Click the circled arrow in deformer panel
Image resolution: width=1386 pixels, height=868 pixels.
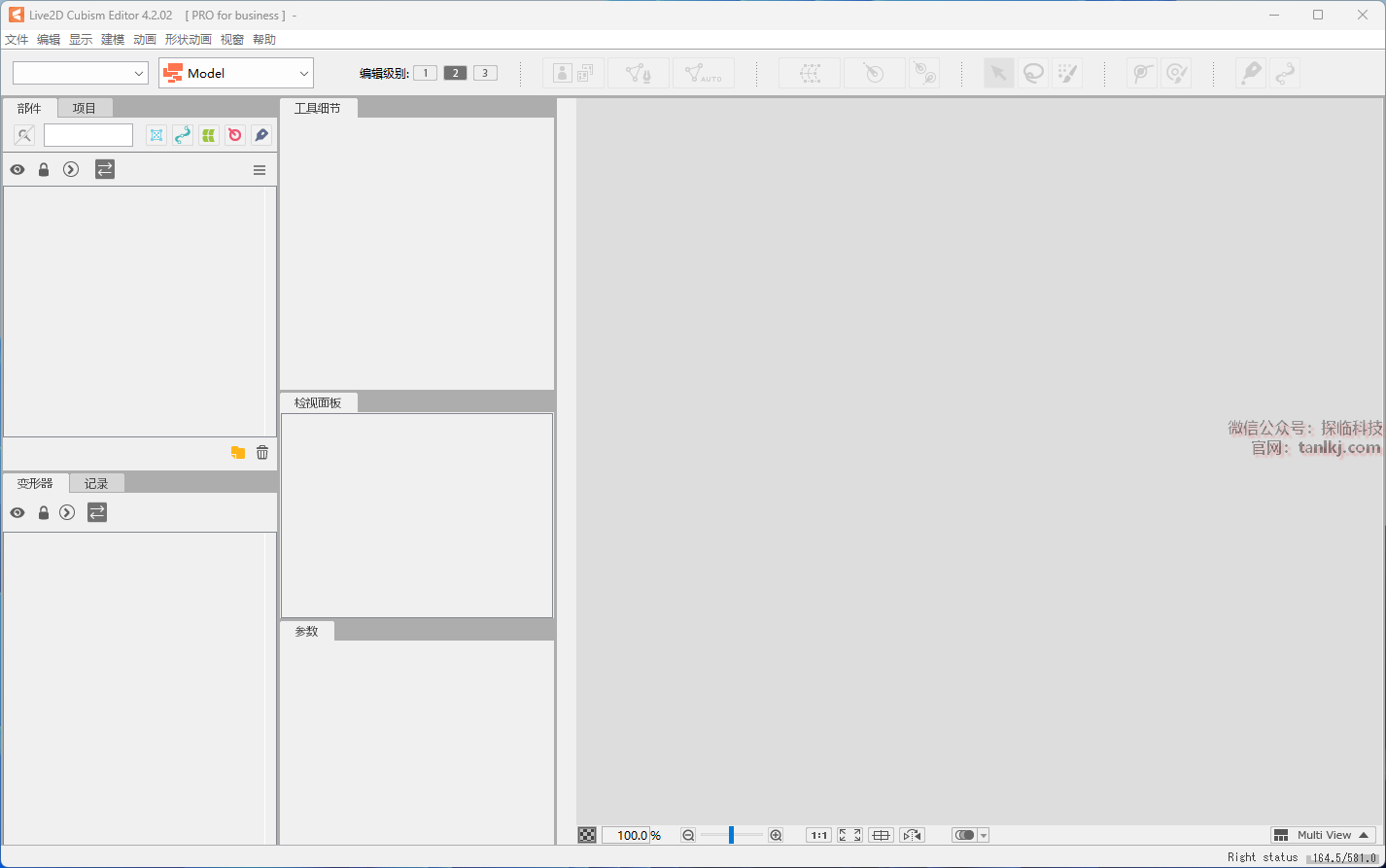[x=67, y=512]
